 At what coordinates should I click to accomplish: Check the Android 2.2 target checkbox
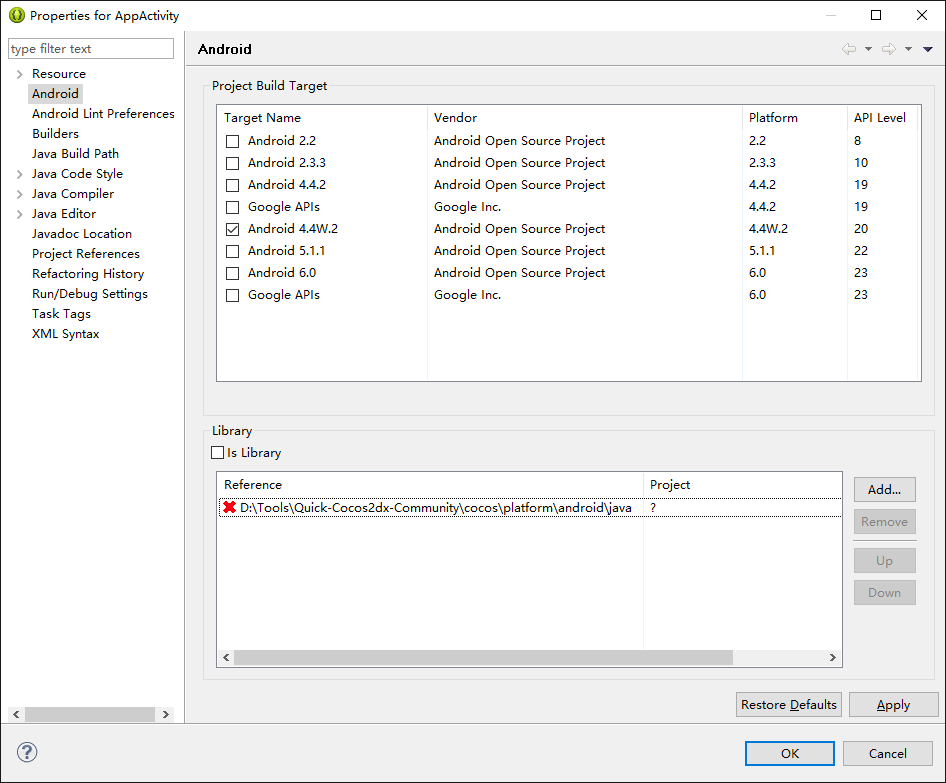[x=232, y=141]
